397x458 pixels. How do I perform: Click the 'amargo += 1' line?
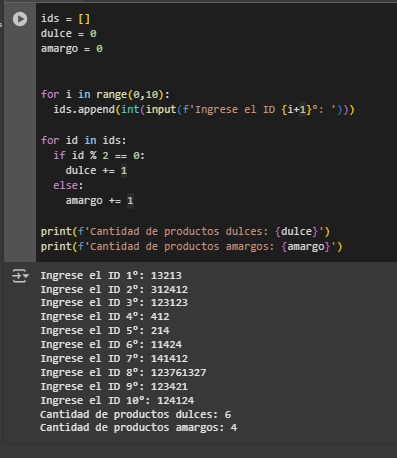99,201
